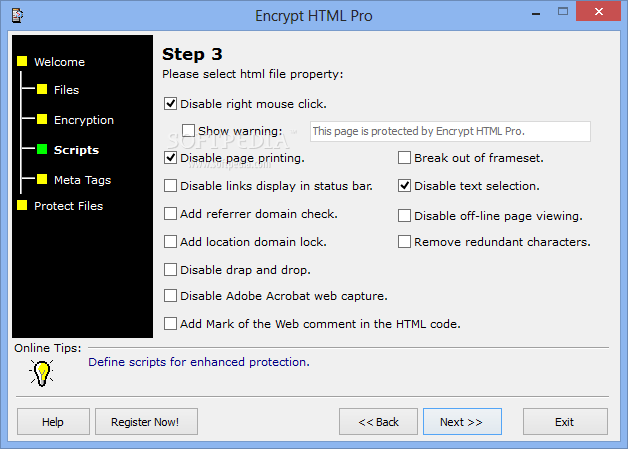
Task: Minimize the Encrypt HTML Pro window
Action: click(536, 14)
